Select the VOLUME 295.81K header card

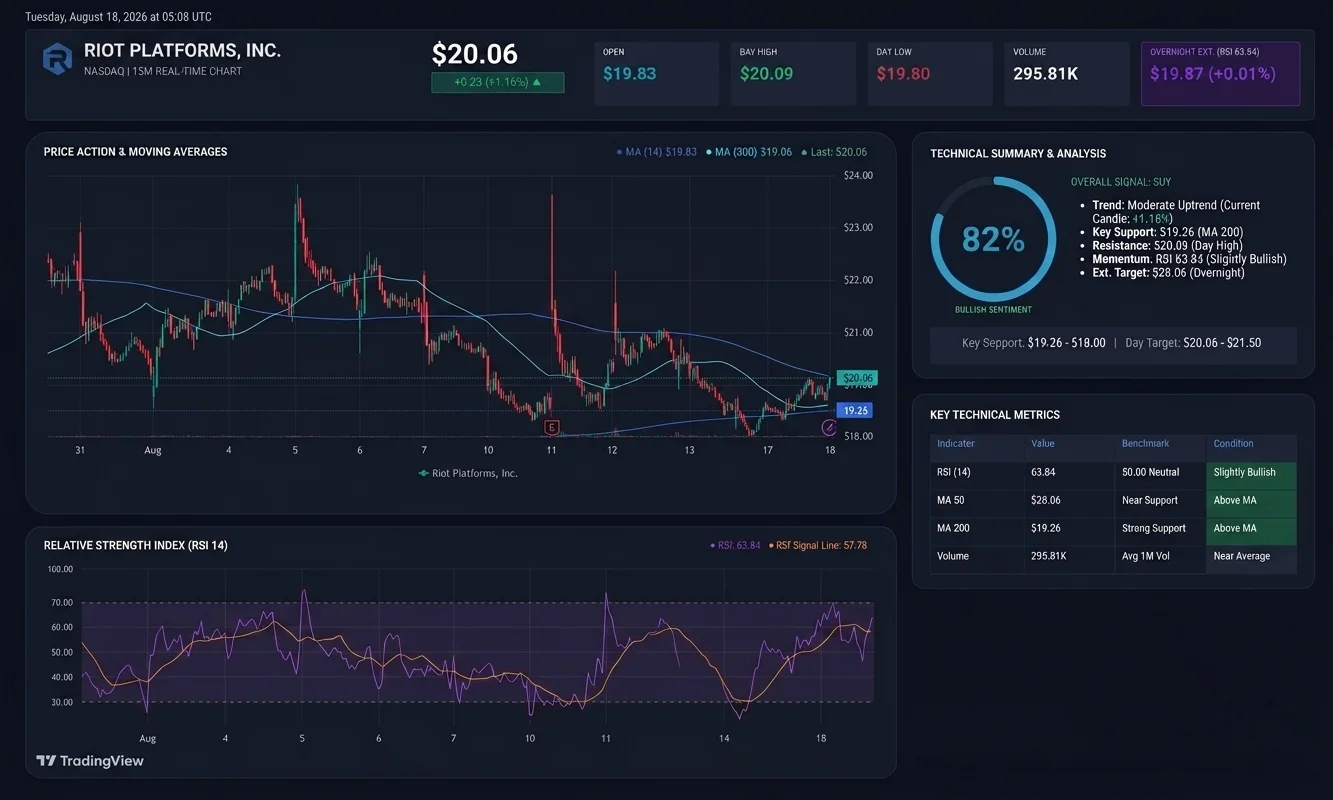point(1067,74)
